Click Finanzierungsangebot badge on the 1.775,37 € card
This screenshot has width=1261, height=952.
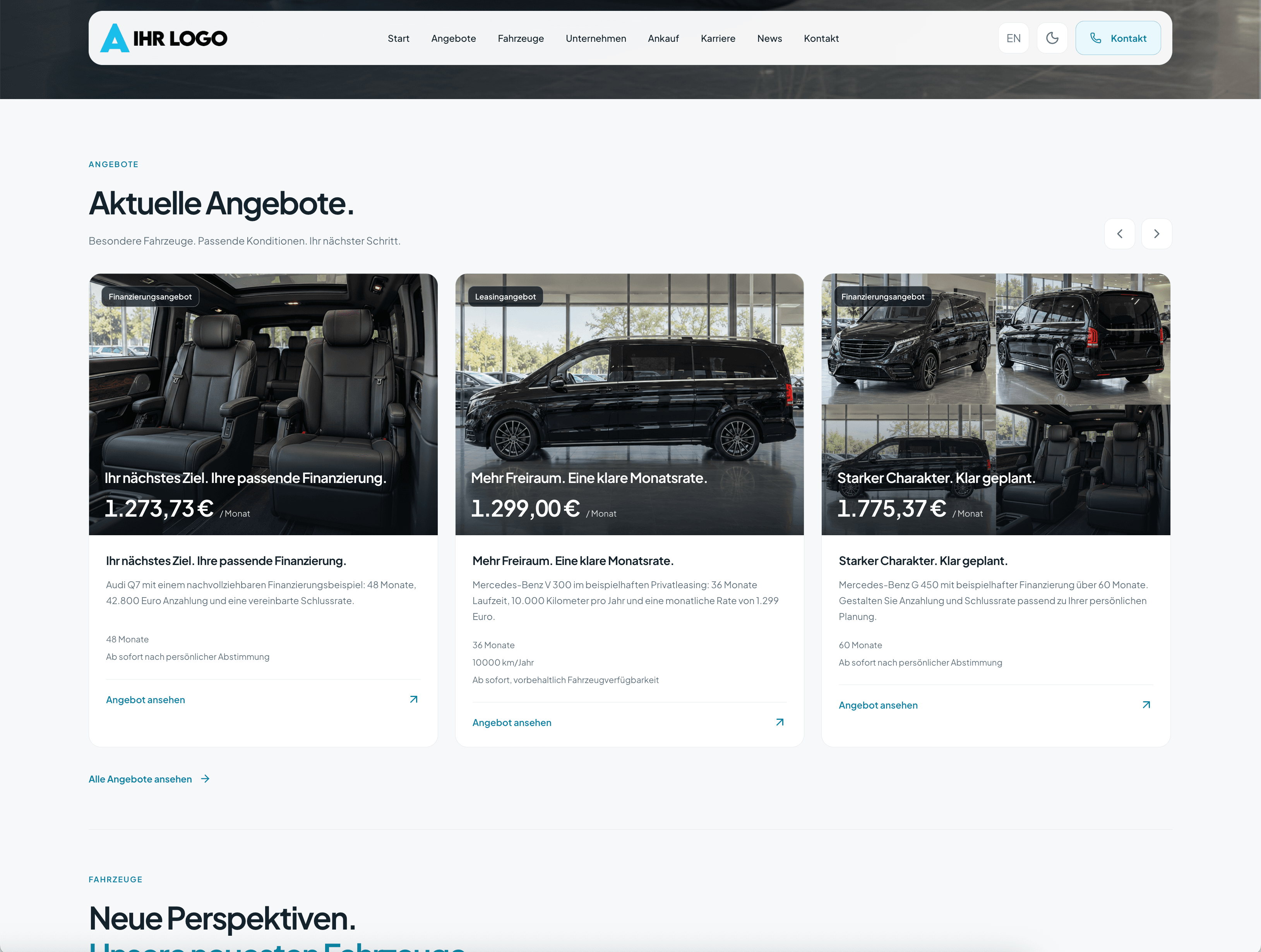(x=882, y=296)
